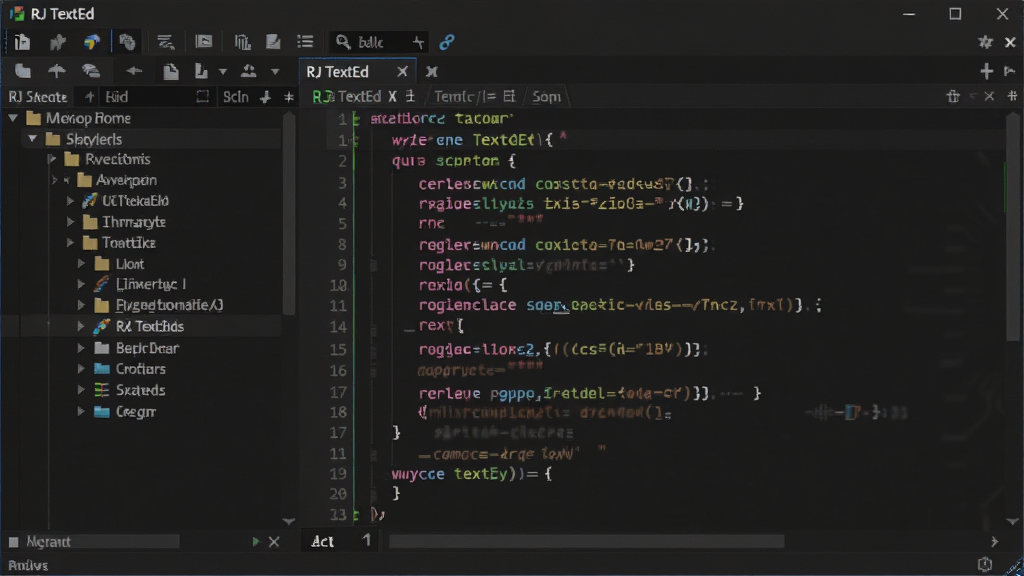1024x576 pixels.
Task: Toggle the hash icon in the sidebar header
Action: (289, 97)
